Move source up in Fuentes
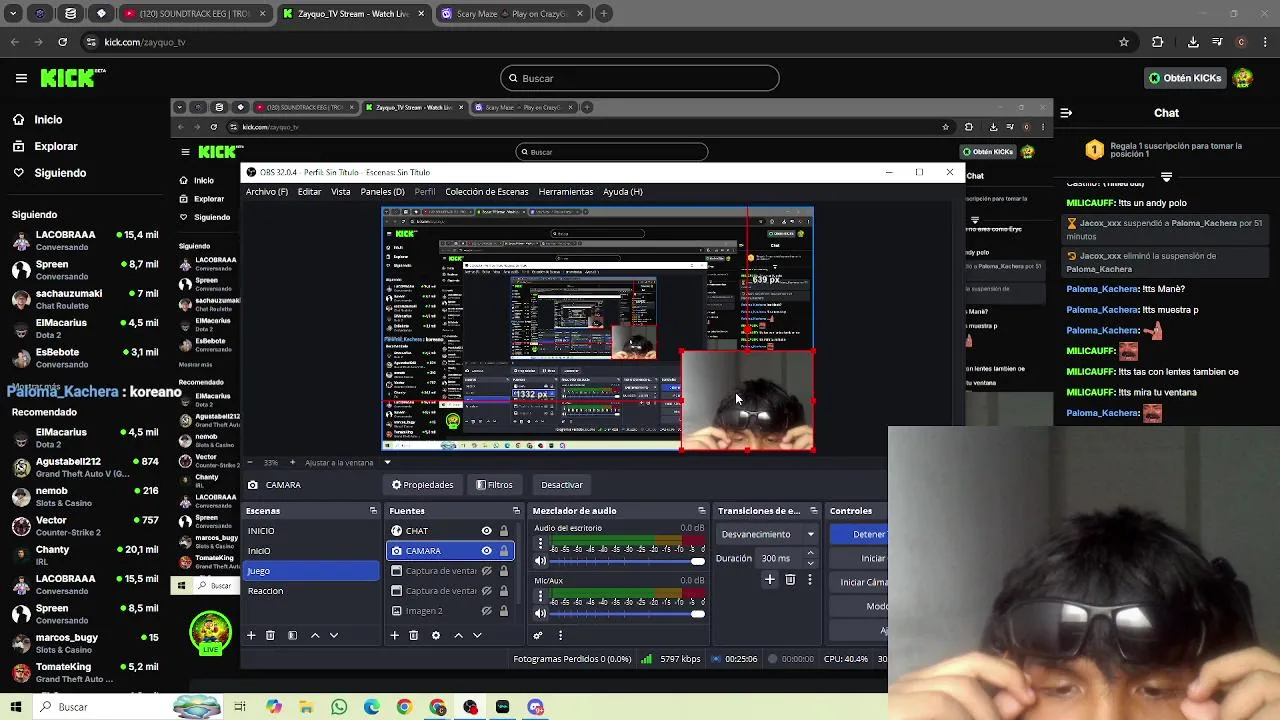 [x=458, y=635]
